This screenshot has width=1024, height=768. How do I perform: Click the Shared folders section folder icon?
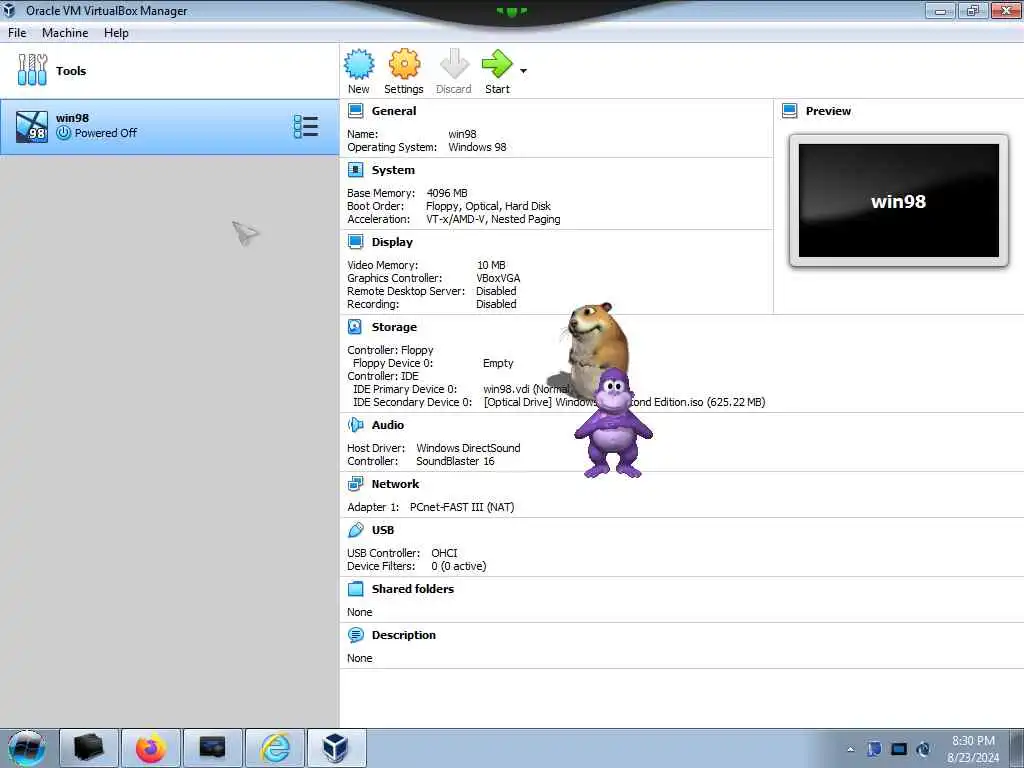[x=355, y=589]
